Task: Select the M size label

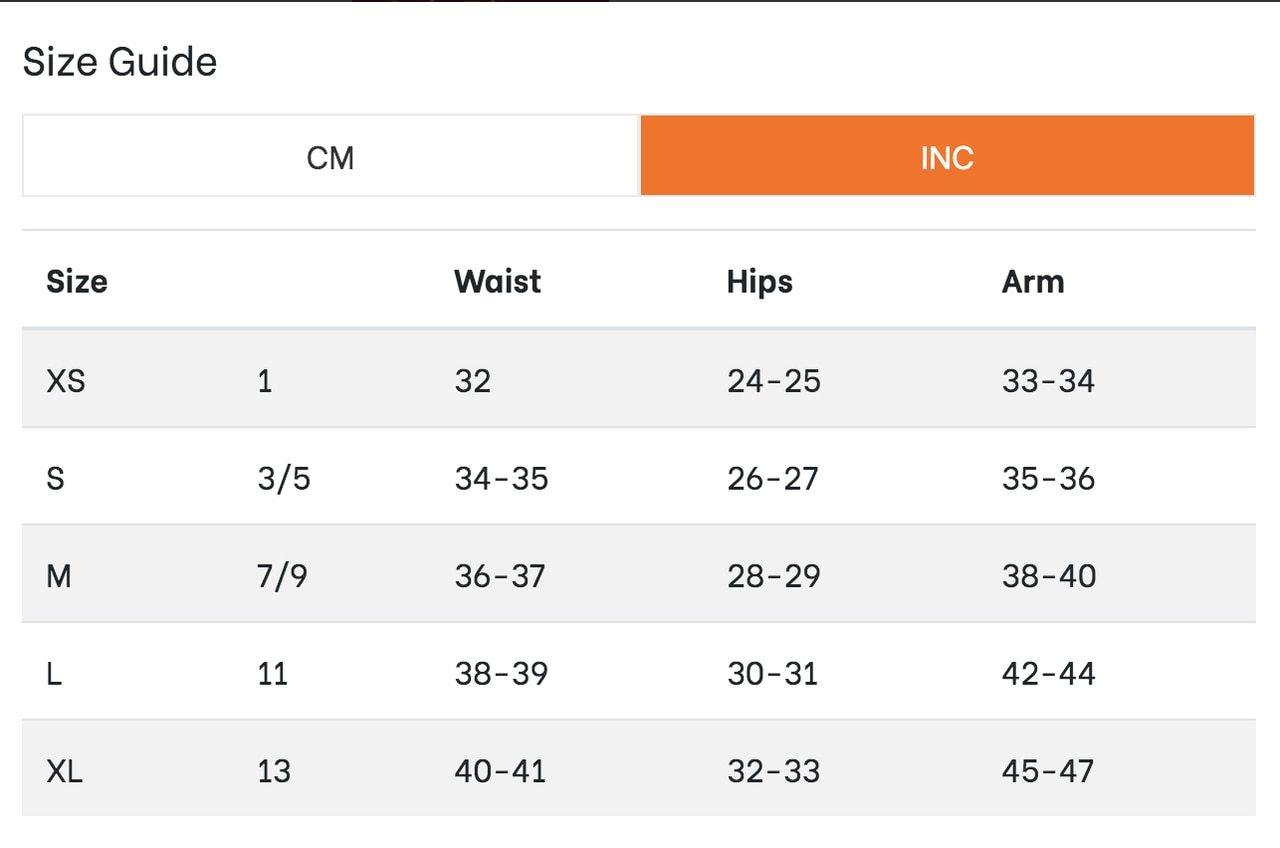Action: [59, 576]
